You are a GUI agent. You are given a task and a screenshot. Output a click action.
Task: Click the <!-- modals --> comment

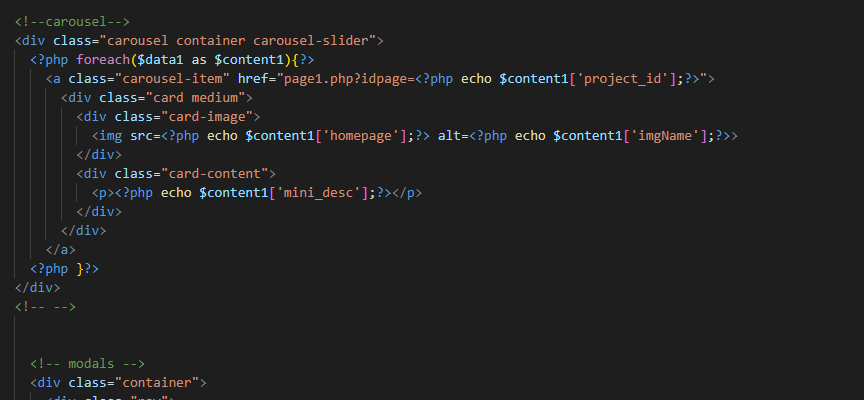[x=87, y=363]
